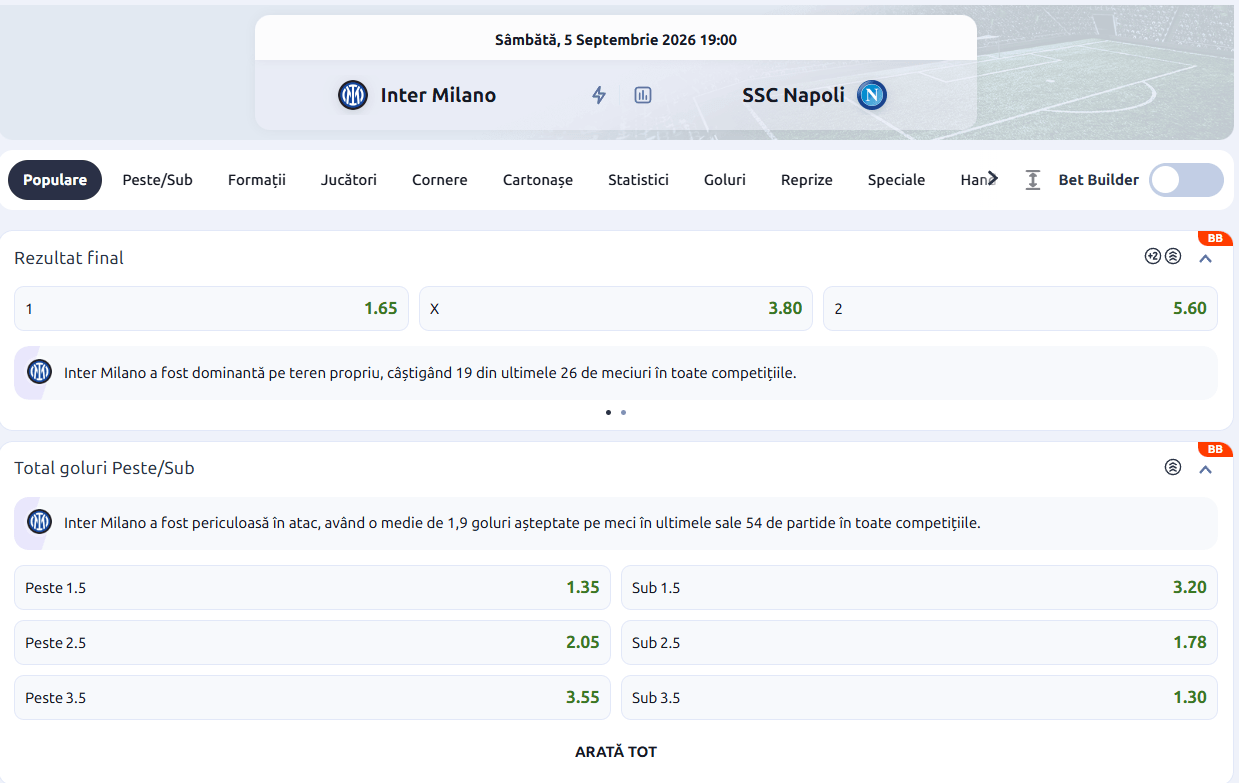Screen dimensions: 1239x783
Task: Go to the second tip carousel dot
Action: point(623,412)
